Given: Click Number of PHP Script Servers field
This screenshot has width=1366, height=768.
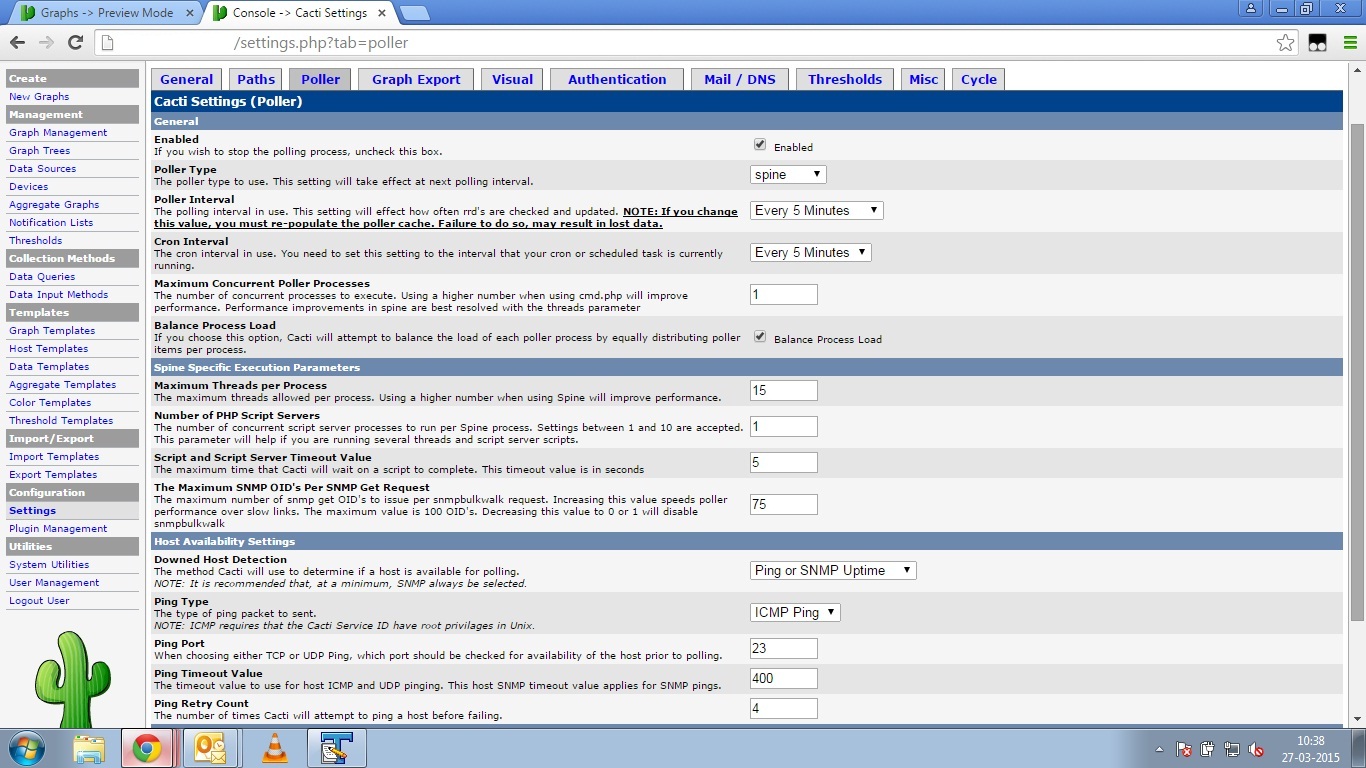Looking at the screenshot, I should tap(784, 427).
